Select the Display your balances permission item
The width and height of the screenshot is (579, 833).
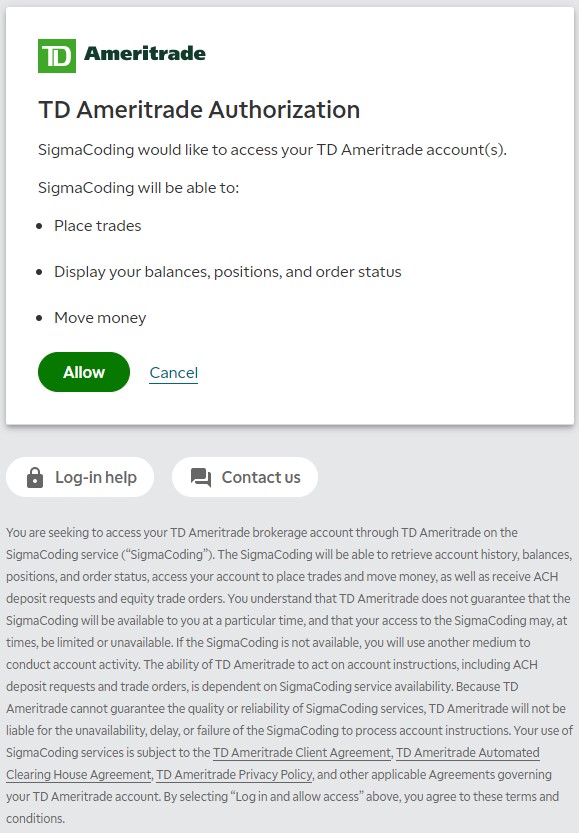coord(228,272)
